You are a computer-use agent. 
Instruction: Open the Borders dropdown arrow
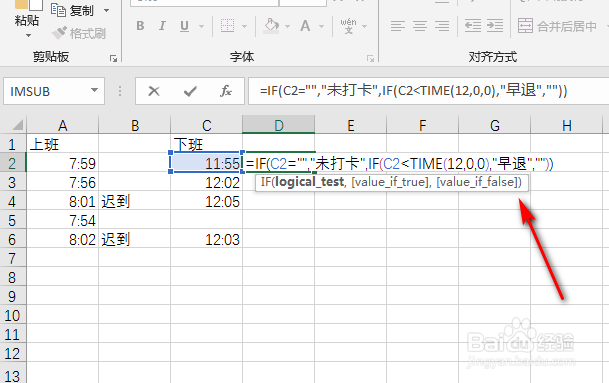point(245,26)
